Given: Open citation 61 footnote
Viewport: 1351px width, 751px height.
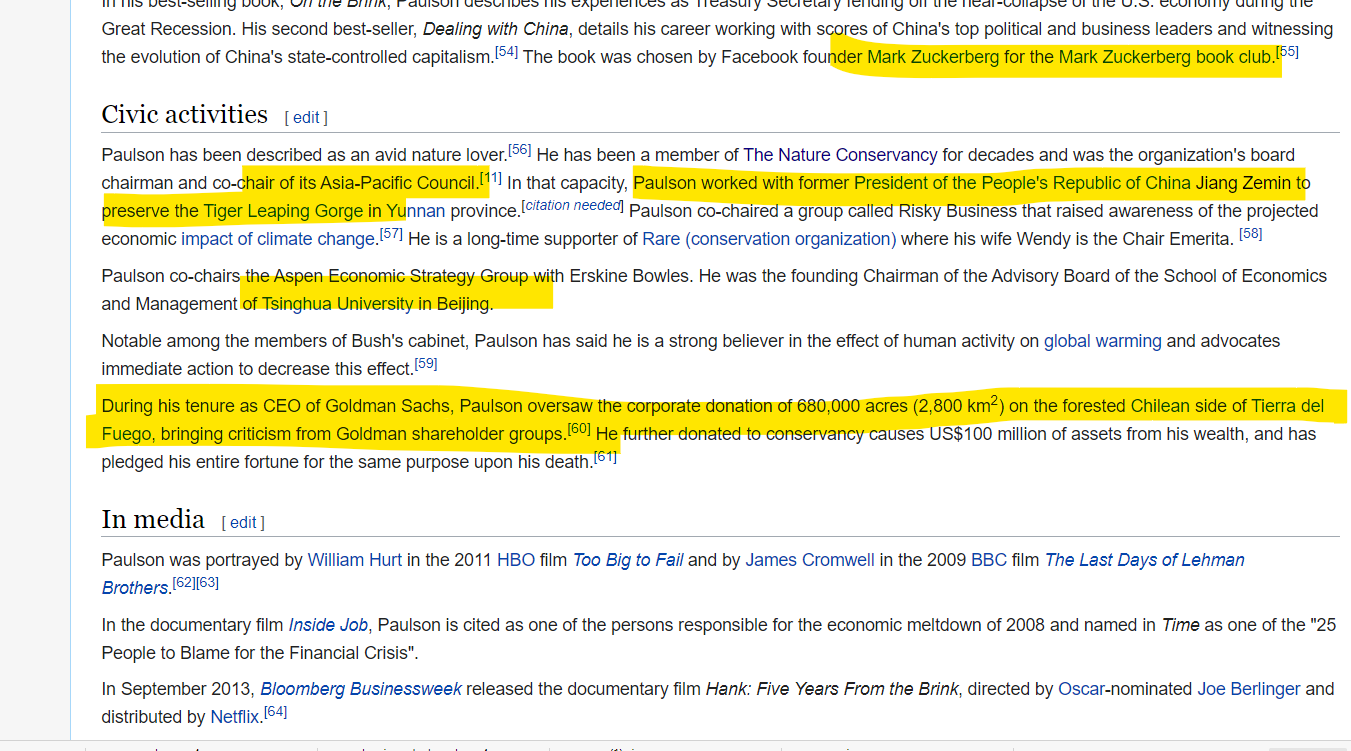Looking at the screenshot, I should coord(605,456).
